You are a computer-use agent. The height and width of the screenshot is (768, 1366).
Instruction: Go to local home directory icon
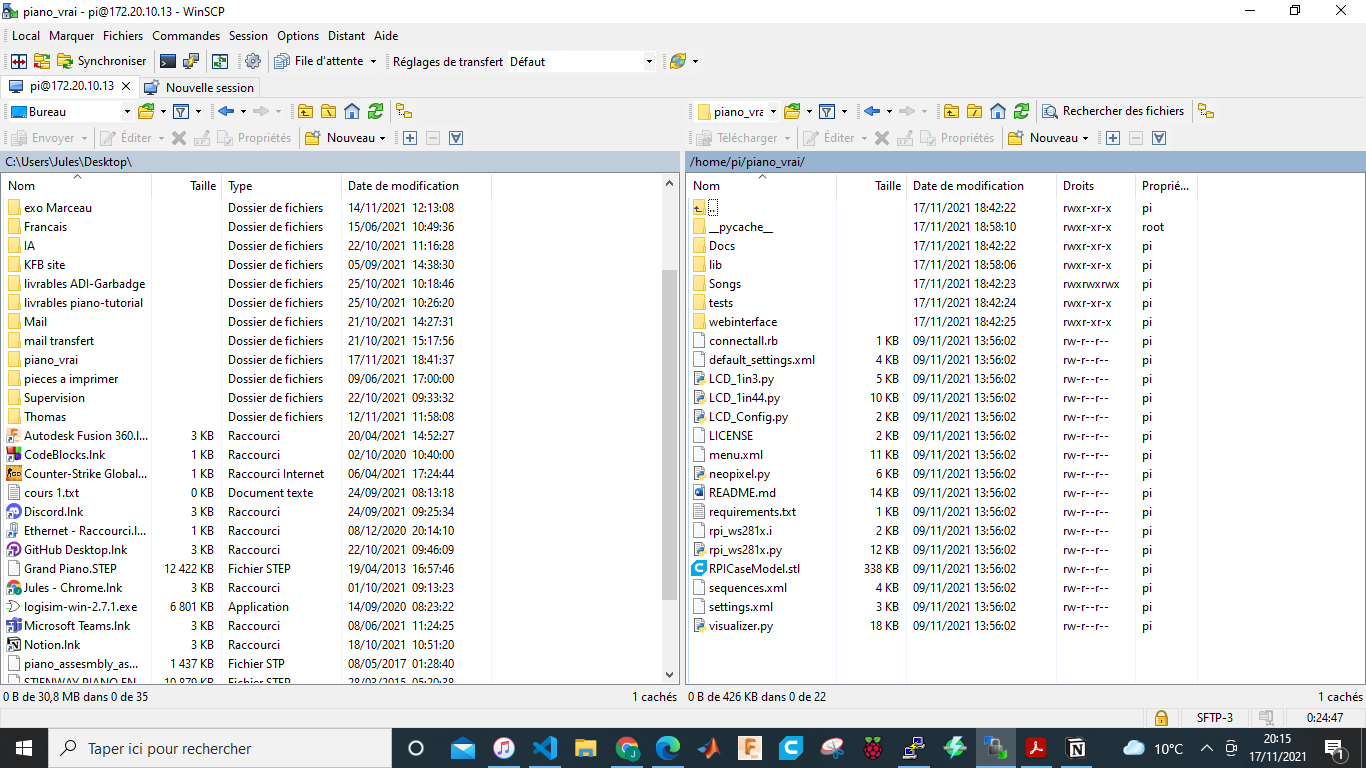click(x=352, y=111)
